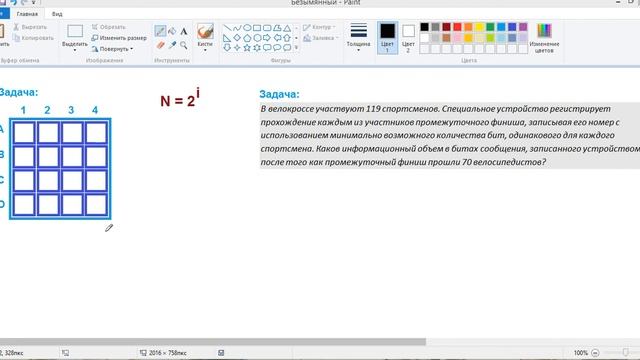Choose the Triangle shape

pyautogui.click(x=287, y=28)
